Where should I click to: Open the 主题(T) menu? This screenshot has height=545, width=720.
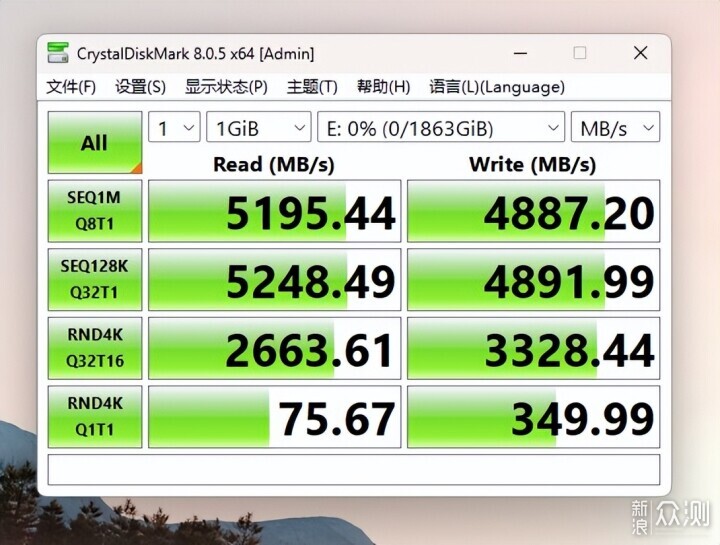pyautogui.click(x=312, y=87)
